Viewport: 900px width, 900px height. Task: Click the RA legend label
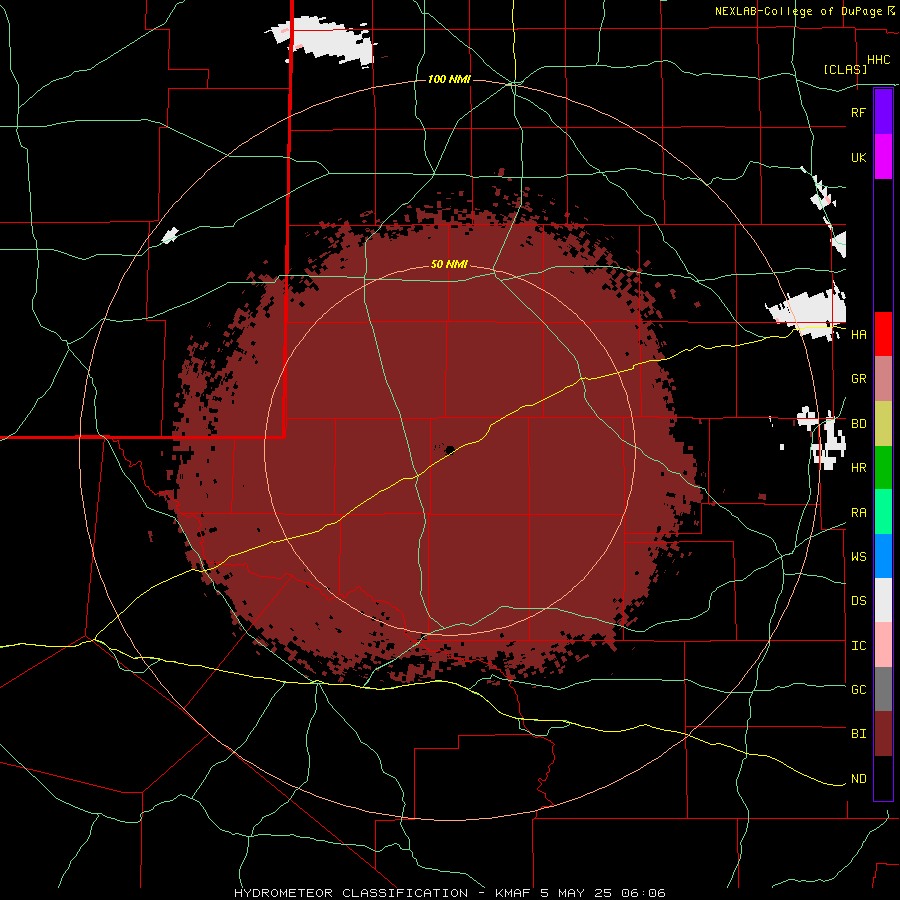(x=858, y=513)
